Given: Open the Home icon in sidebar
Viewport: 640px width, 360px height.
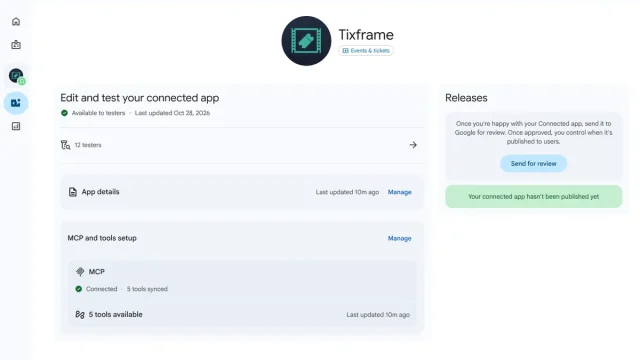Looking at the screenshot, I should (x=16, y=21).
